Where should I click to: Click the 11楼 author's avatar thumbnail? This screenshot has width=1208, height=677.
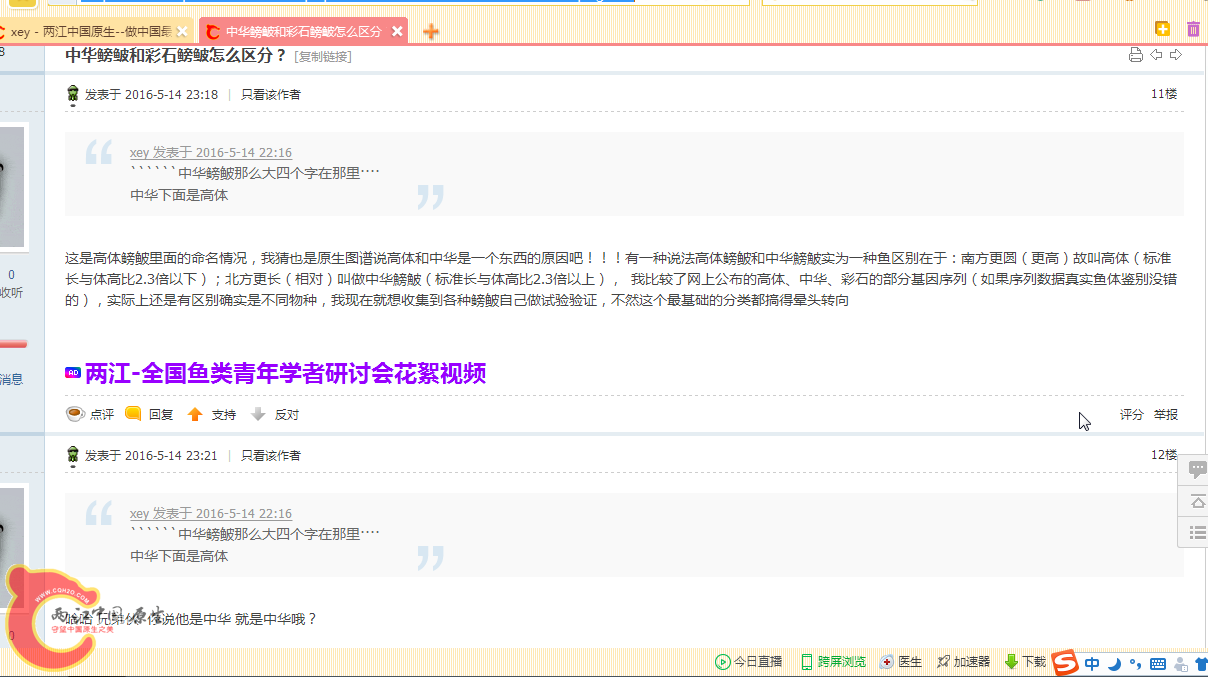pos(12,186)
